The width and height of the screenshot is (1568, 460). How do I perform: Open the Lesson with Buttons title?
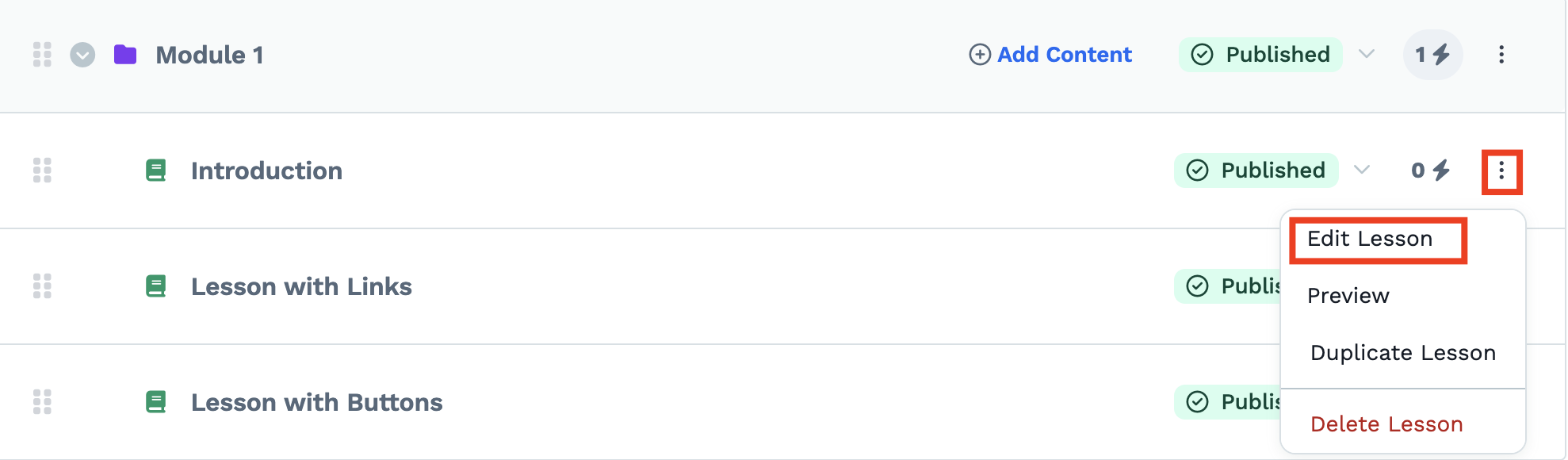click(x=317, y=402)
